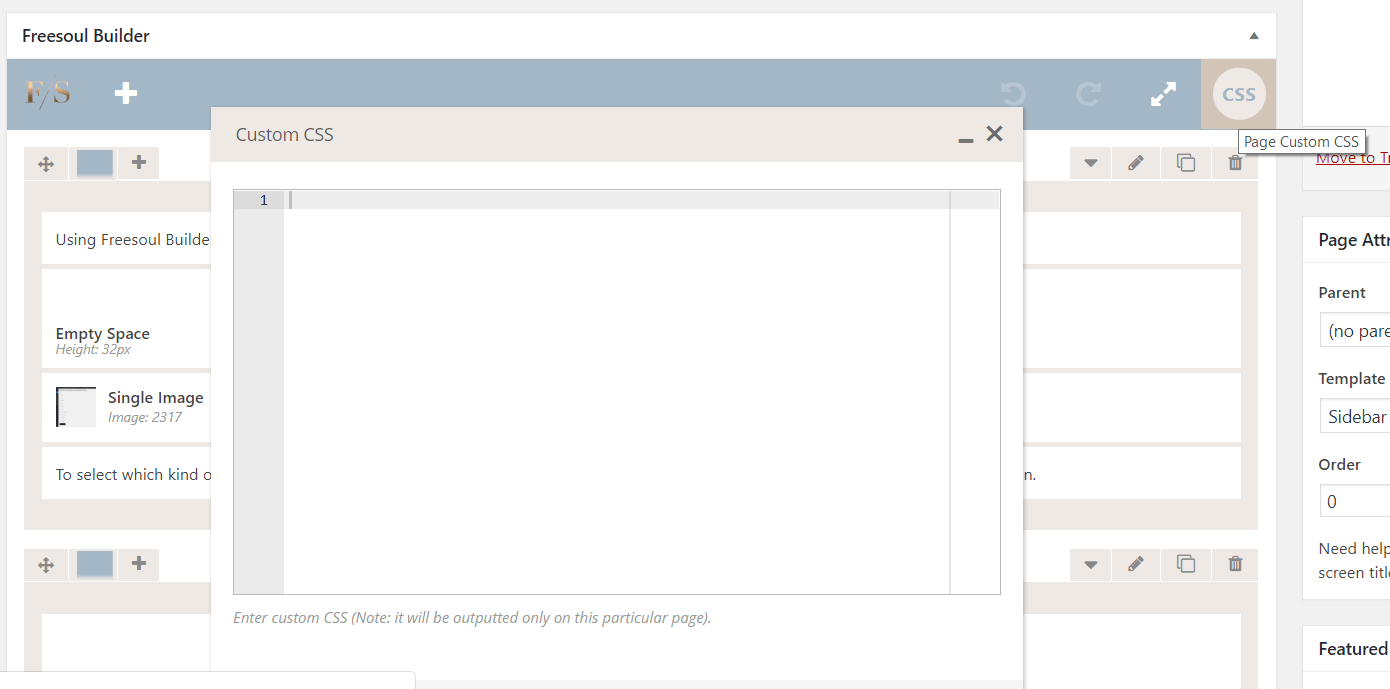Screen dimensions: 1390x689
Task: Delete the second row with the trash icon
Action: (1235, 565)
